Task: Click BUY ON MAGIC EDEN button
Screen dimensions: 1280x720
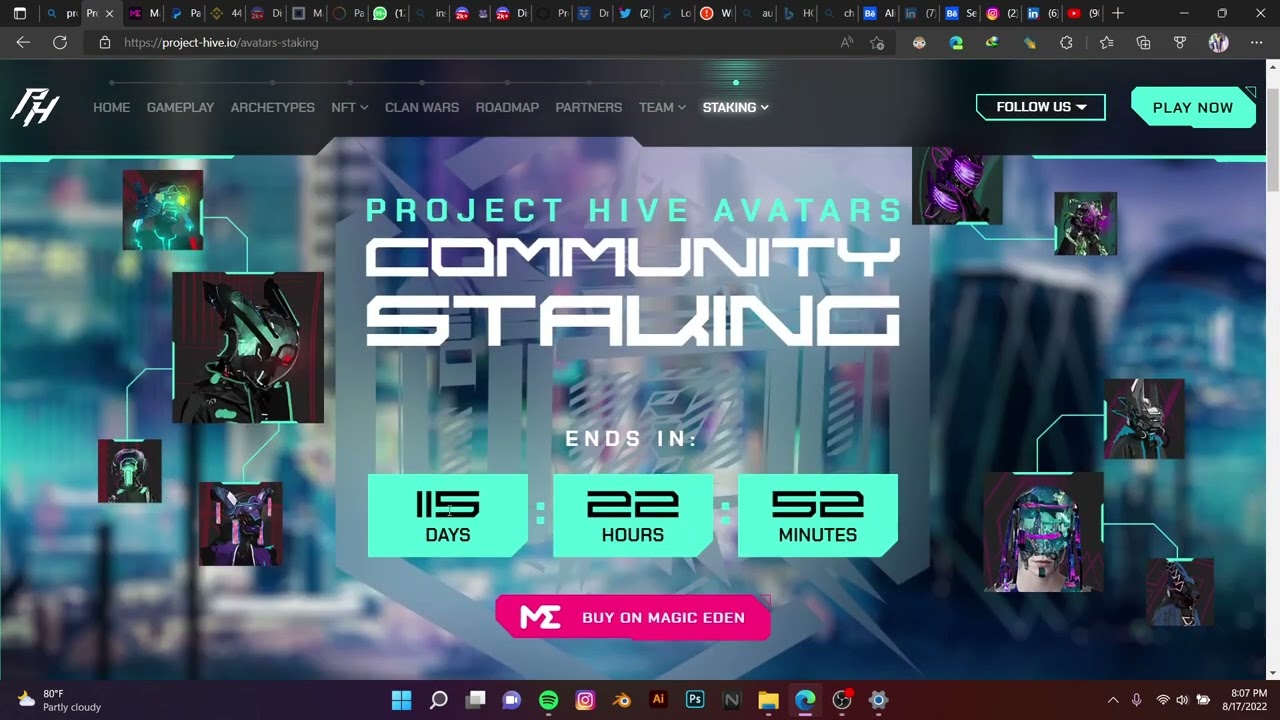Action: click(x=633, y=617)
